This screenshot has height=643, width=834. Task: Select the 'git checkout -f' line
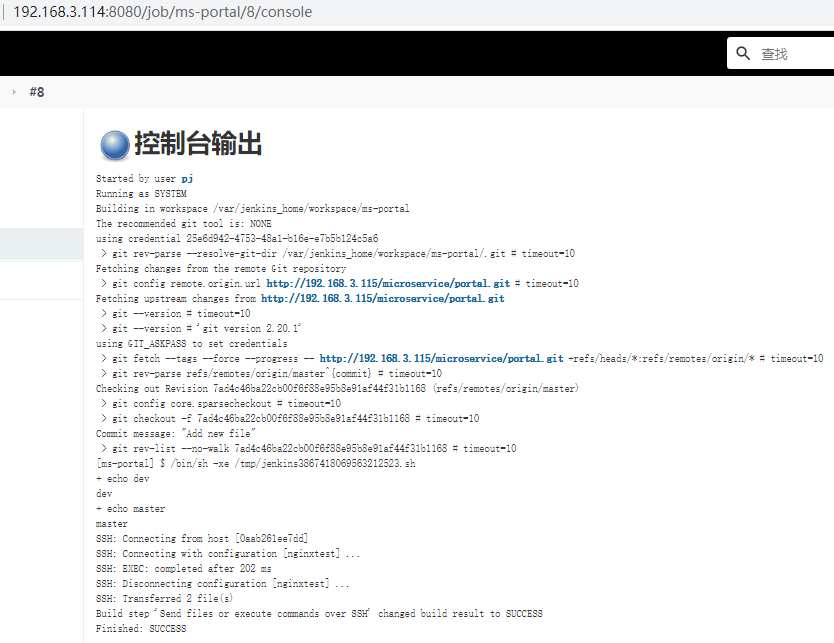290,419
